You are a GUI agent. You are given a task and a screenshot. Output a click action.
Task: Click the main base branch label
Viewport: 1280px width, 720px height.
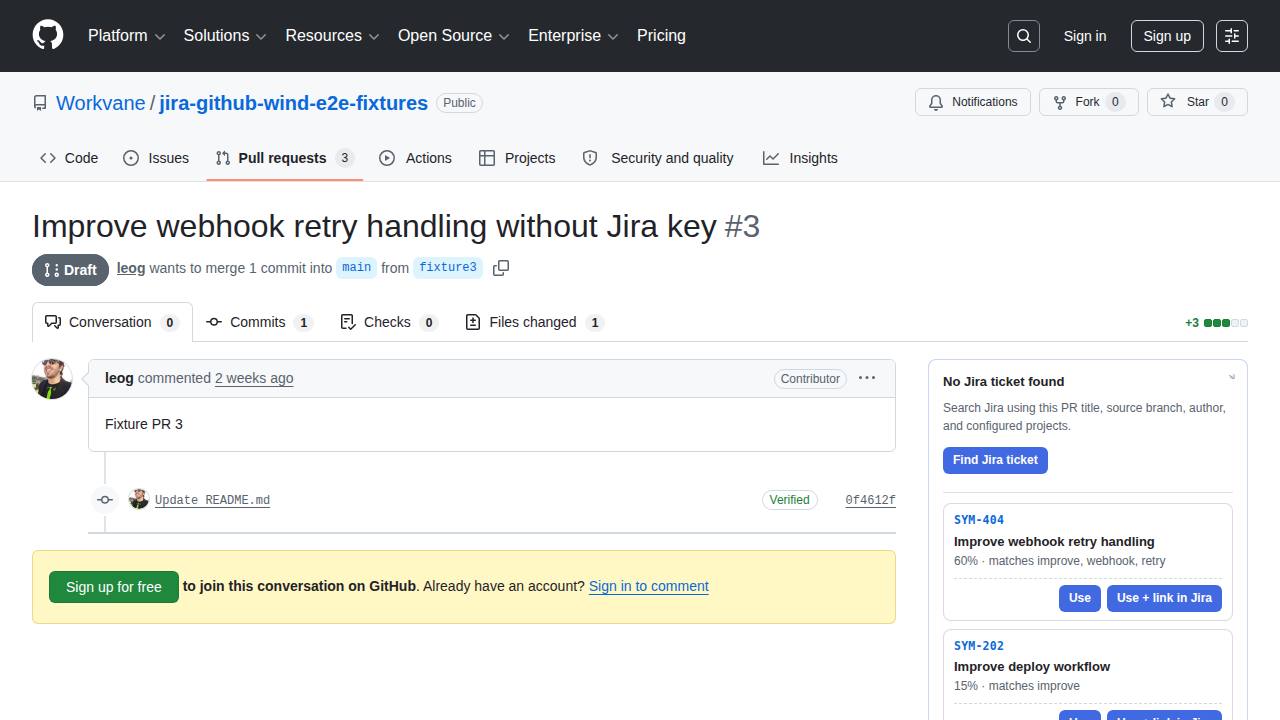[357, 268]
